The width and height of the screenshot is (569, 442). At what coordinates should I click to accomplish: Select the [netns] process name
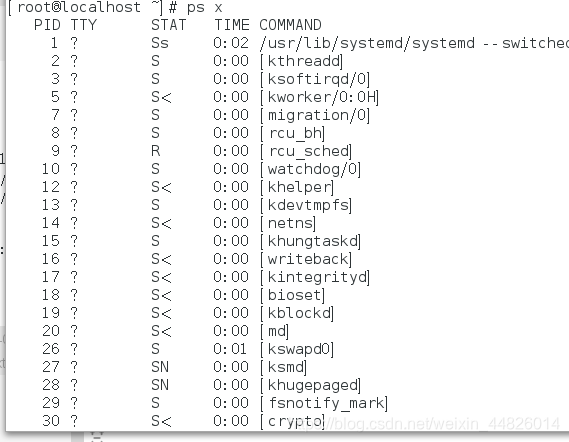(x=288, y=223)
